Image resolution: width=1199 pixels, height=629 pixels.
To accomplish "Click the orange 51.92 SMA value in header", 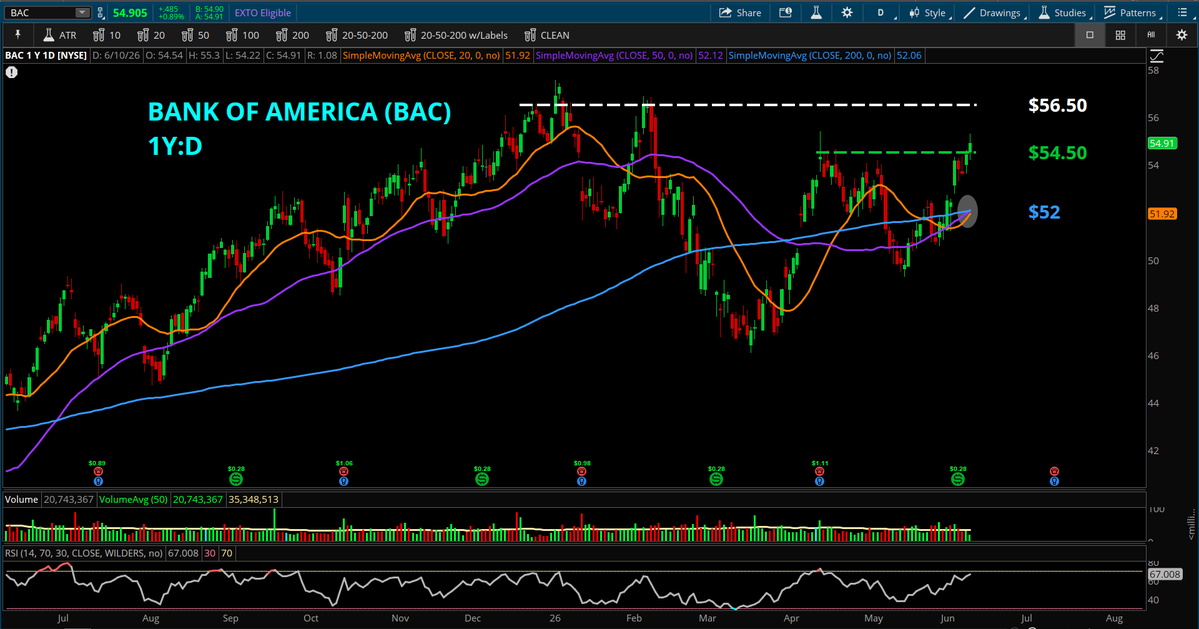I will click(x=518, y=56).
